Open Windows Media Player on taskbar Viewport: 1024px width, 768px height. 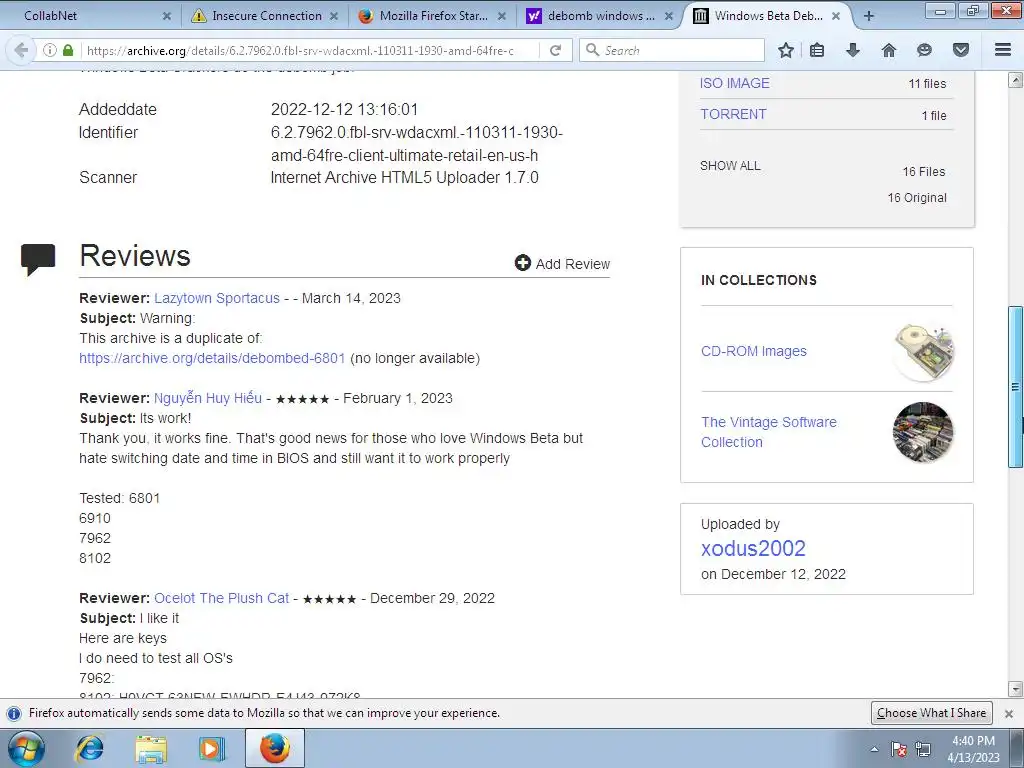212,749
